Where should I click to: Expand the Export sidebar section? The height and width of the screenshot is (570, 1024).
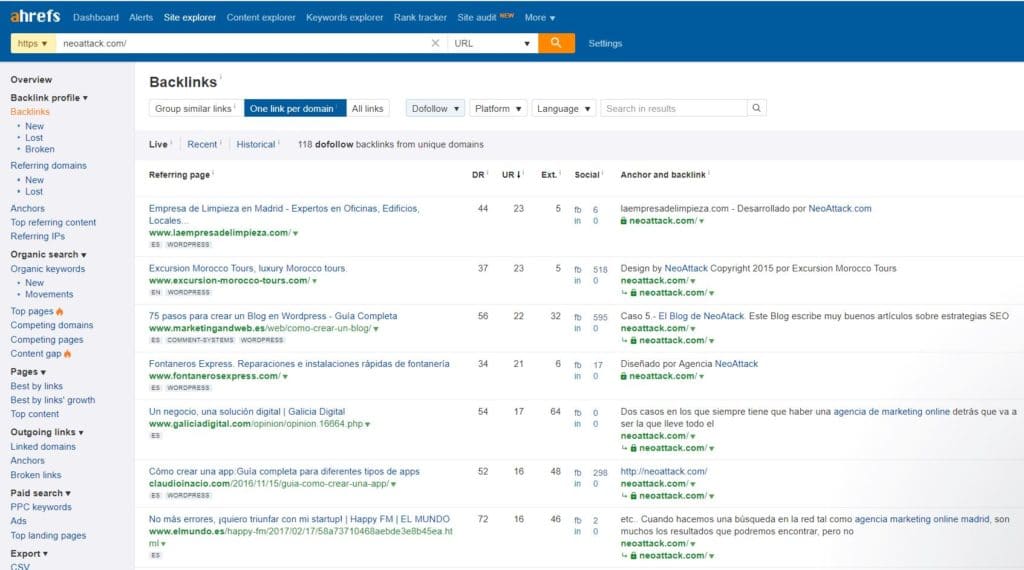(29, 554)
